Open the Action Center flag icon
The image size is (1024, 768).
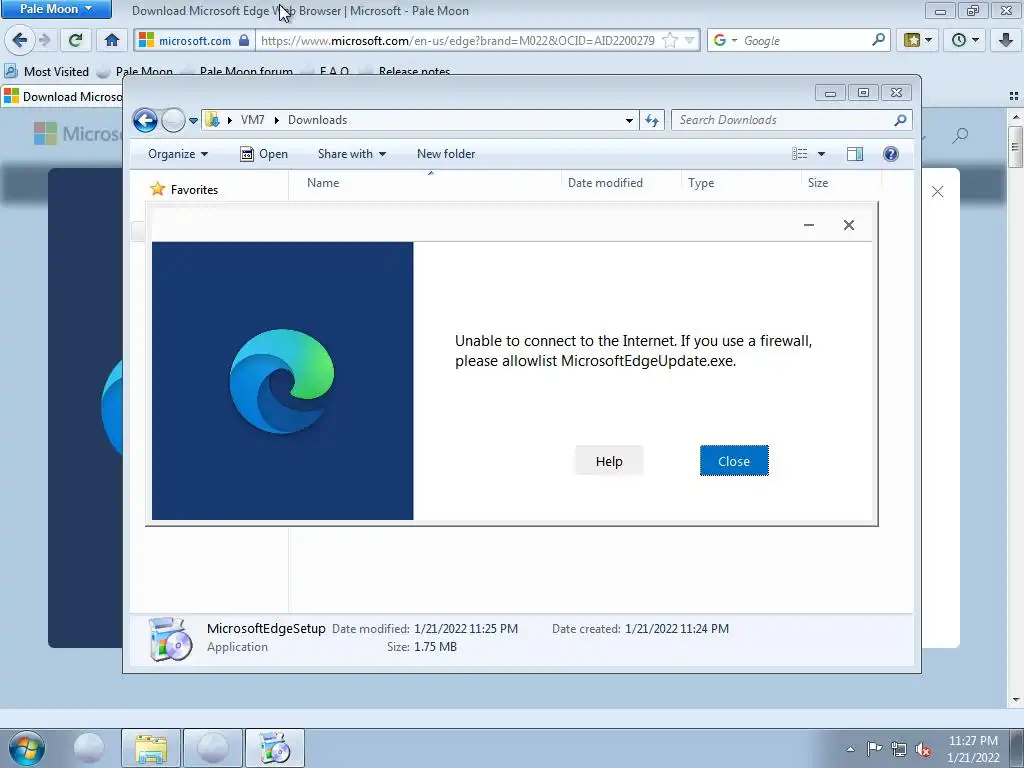pyautogui.click(x=874, y=749)
